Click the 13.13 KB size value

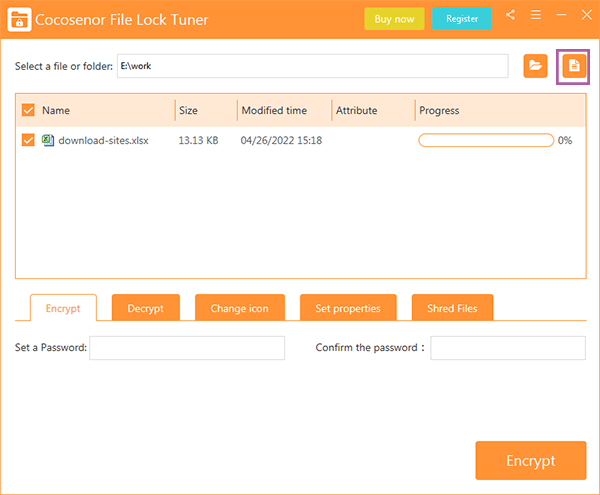click(x=198, y=140)
